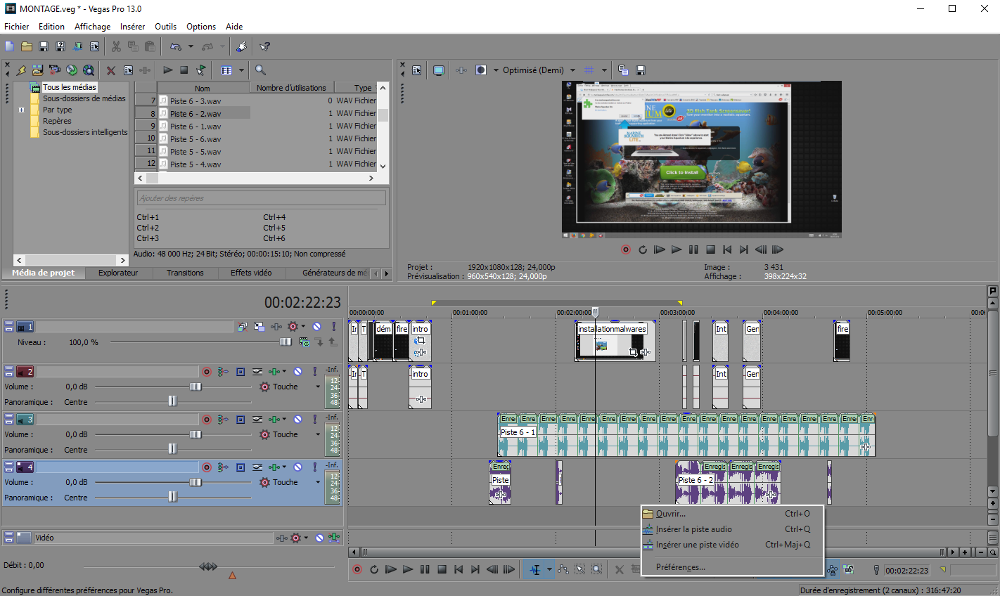The width and height of the screenshot is (1000, 596).
Task: Expand edit tool dropdown arrow in transport
Action: [549, 569]
